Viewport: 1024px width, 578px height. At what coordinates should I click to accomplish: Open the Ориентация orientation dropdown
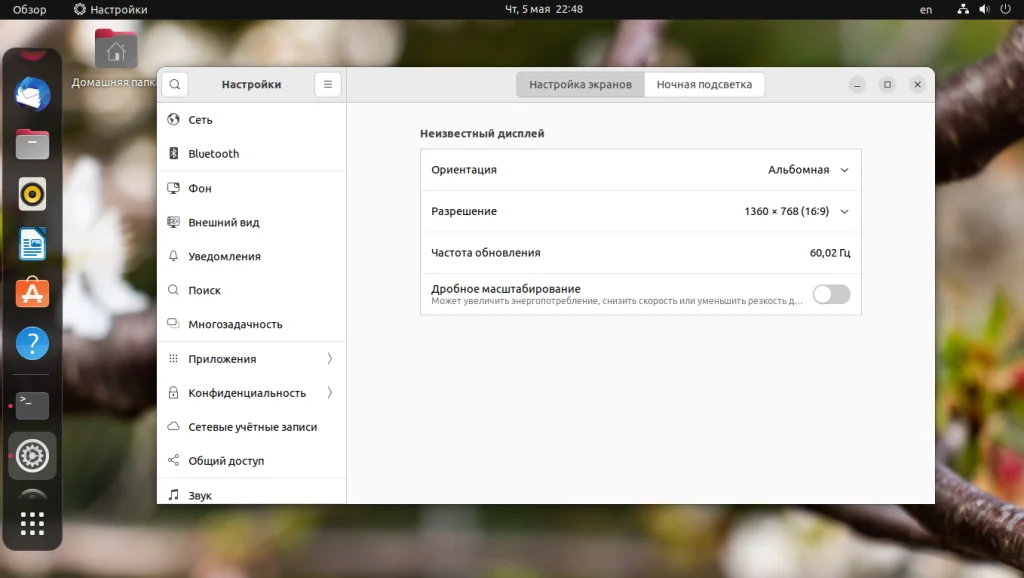(x=841, y=169)
